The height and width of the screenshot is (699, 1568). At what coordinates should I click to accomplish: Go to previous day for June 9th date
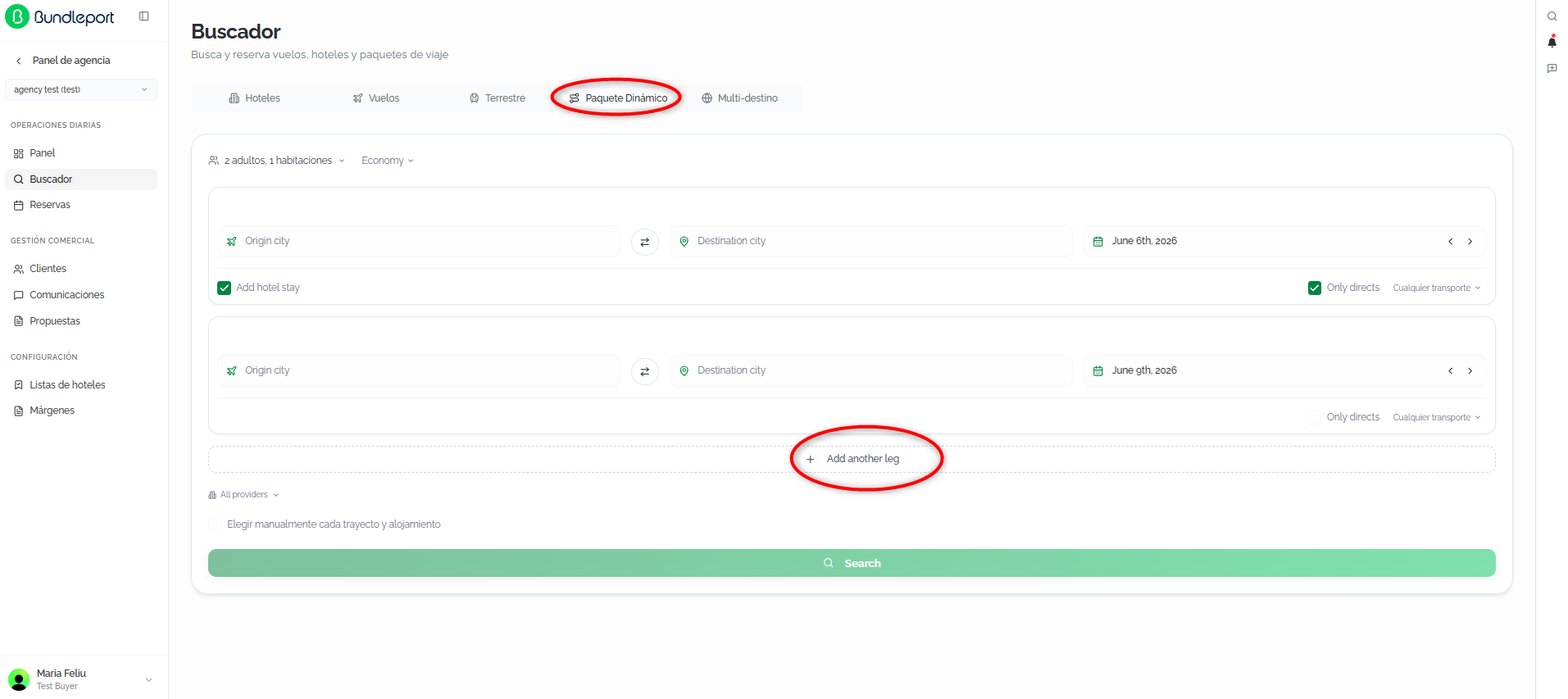1451,371
